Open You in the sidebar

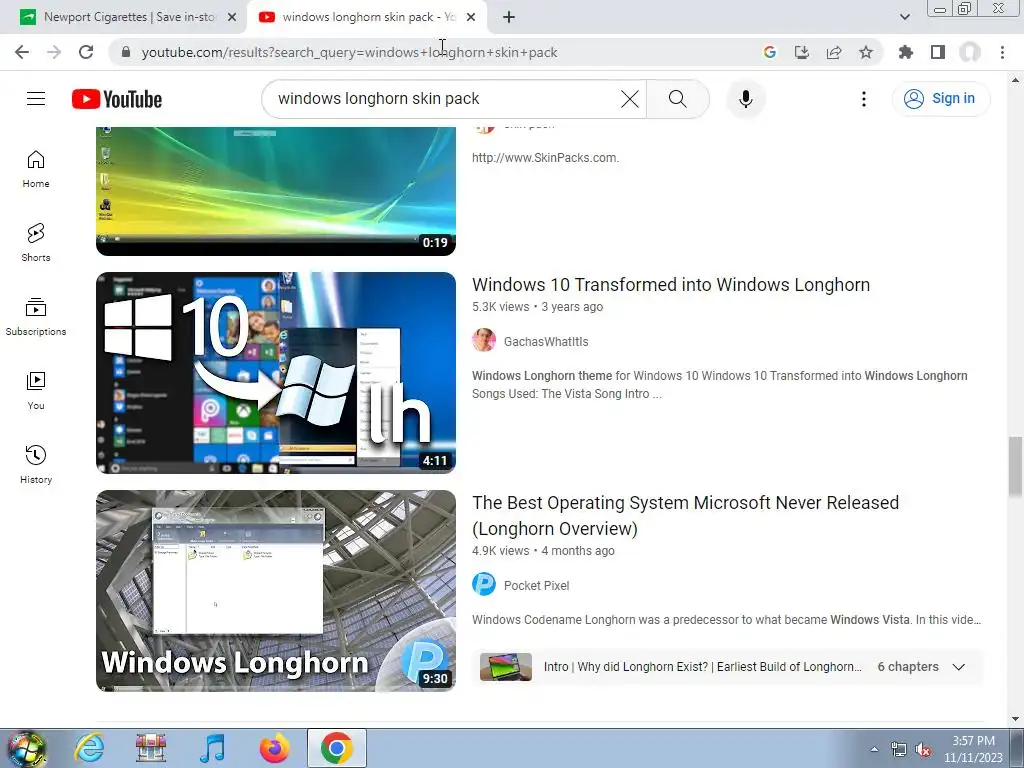point(36,391)
